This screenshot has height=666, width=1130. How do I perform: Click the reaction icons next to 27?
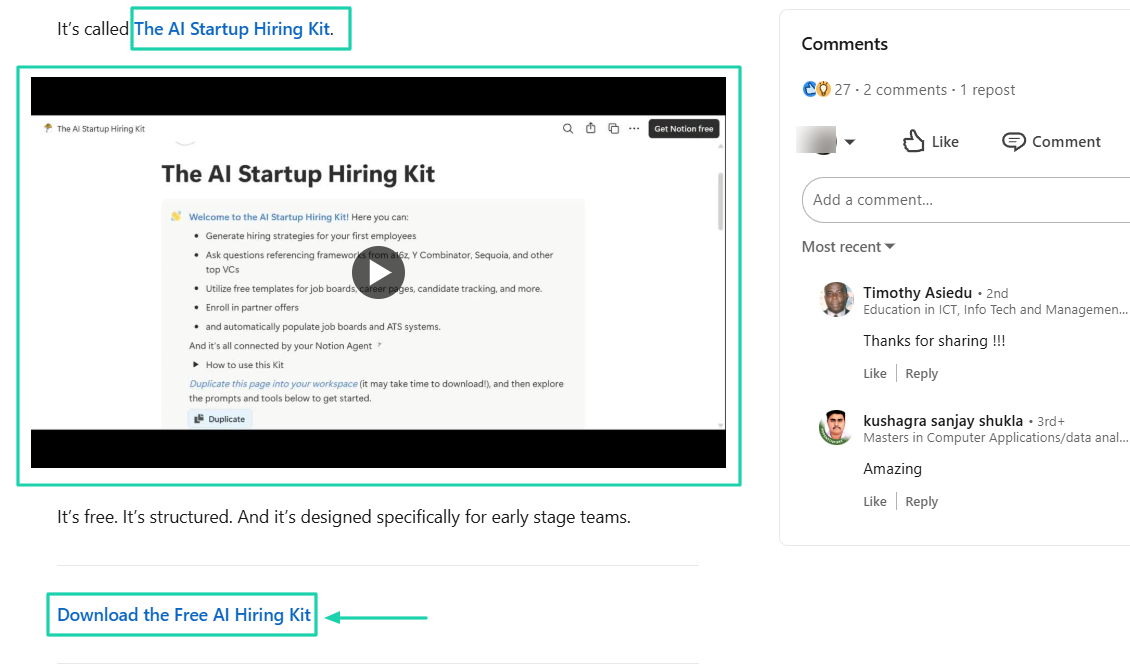[x=817, y=89]
